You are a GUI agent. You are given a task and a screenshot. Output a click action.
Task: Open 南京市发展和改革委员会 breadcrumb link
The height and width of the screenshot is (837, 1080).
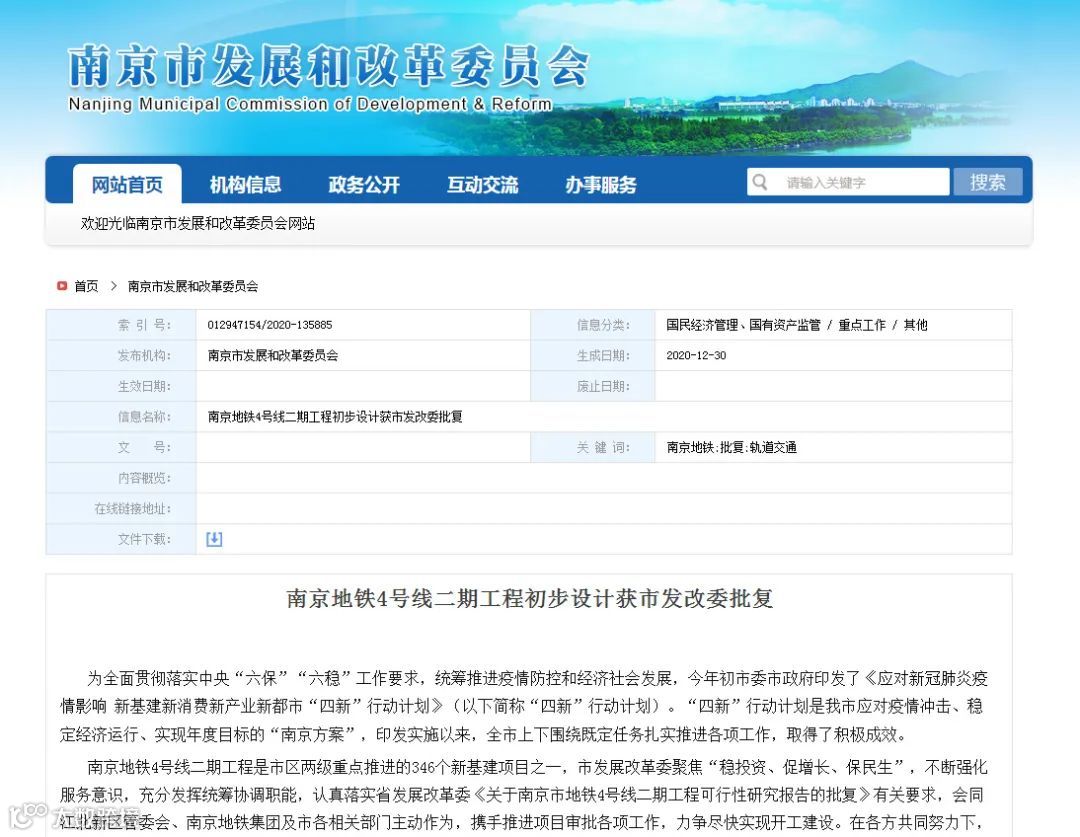click(x=193, y=286)
